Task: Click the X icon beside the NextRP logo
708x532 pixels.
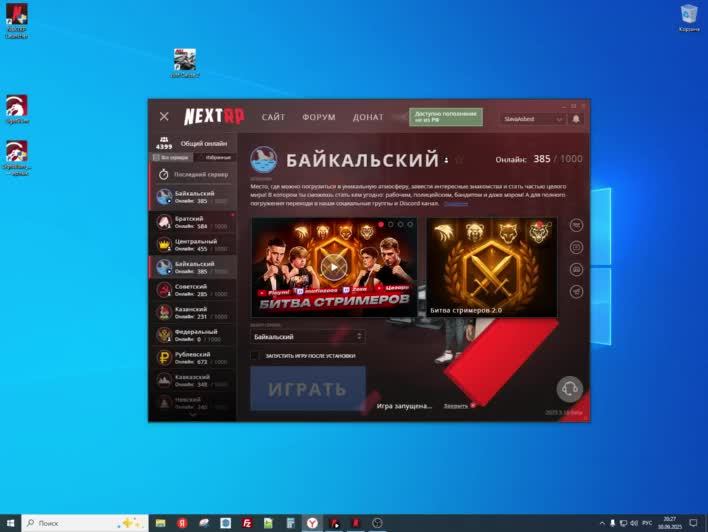Action: (164, 117)
